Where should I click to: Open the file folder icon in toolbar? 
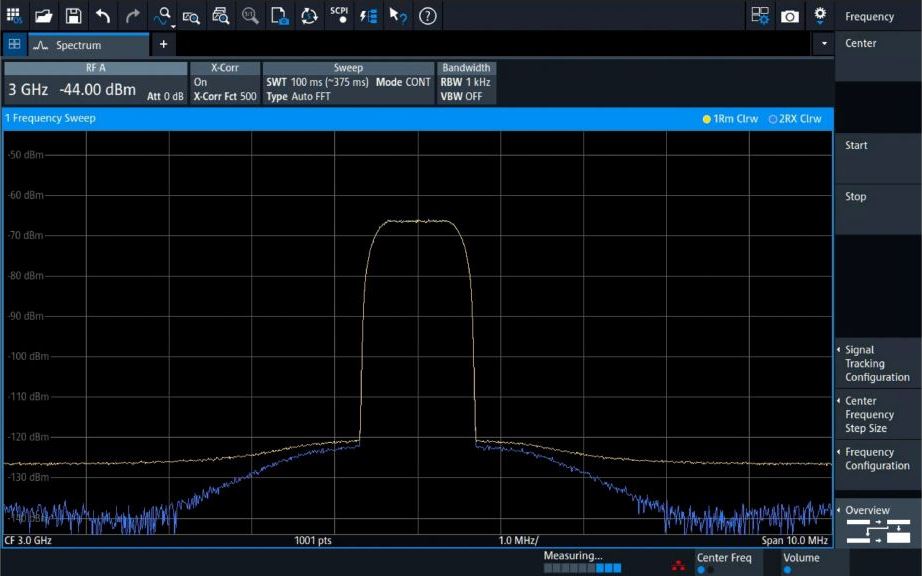pyautogui.click(x=43, y=16)
